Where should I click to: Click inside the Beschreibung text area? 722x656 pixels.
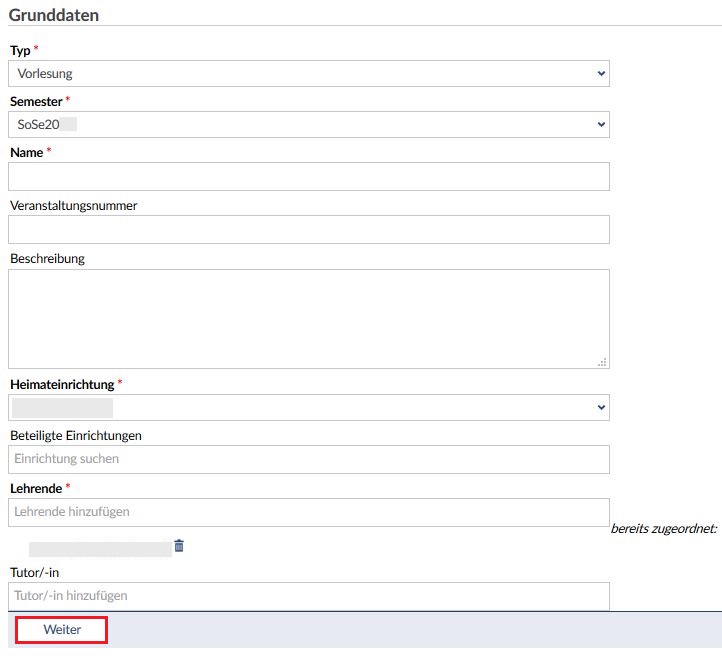(x=308, y=318)
